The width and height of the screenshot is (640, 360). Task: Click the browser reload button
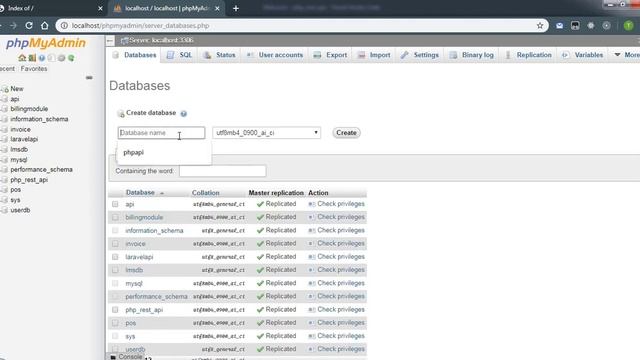[x=29, y=26]
